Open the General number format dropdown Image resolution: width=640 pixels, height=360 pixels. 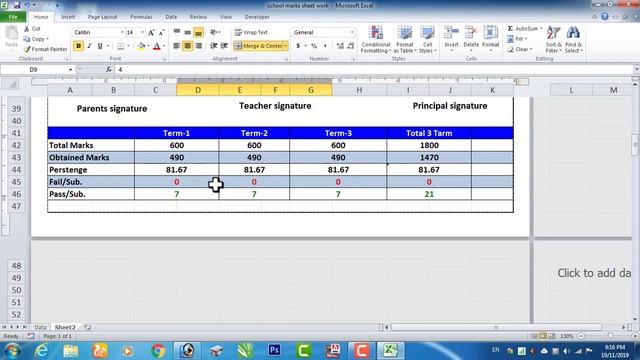pyautogui.click(x=352, y=32)
